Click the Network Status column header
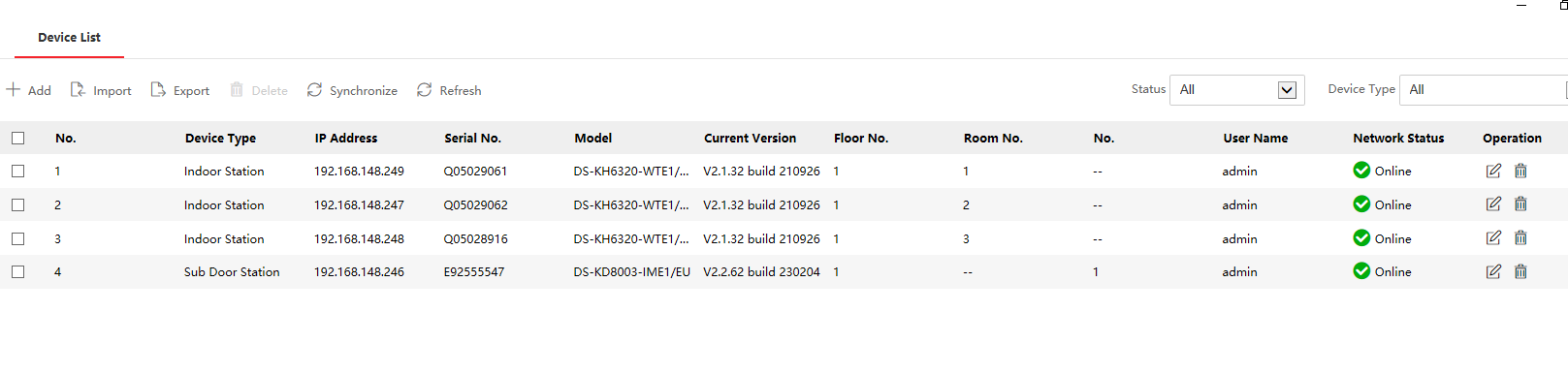Image resolution: width=1568 pixels, height=376 pixels. pos(1398,139)
